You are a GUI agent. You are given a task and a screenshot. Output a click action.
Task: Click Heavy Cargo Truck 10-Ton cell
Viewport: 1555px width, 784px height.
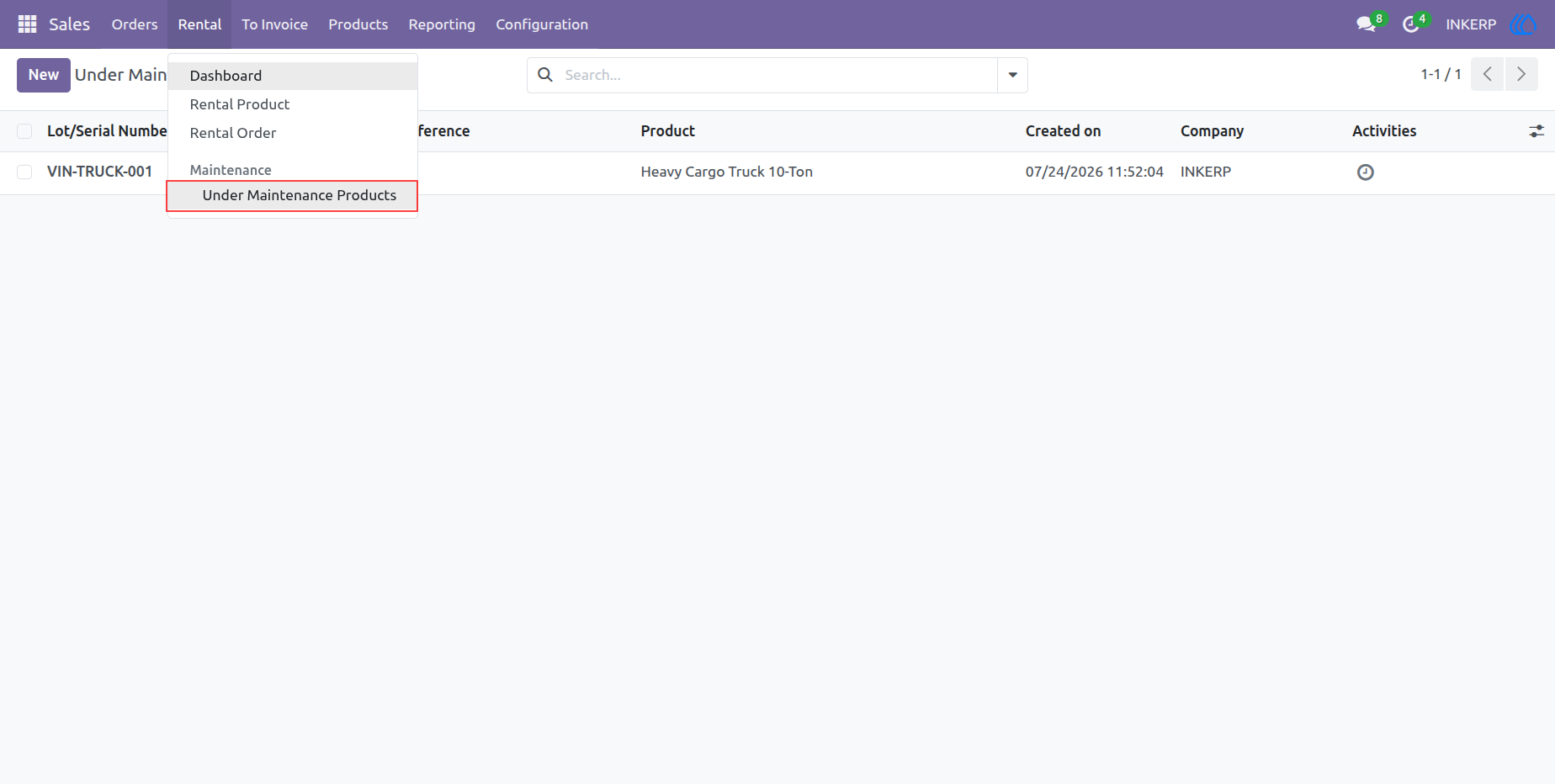[x=726, y=172]
